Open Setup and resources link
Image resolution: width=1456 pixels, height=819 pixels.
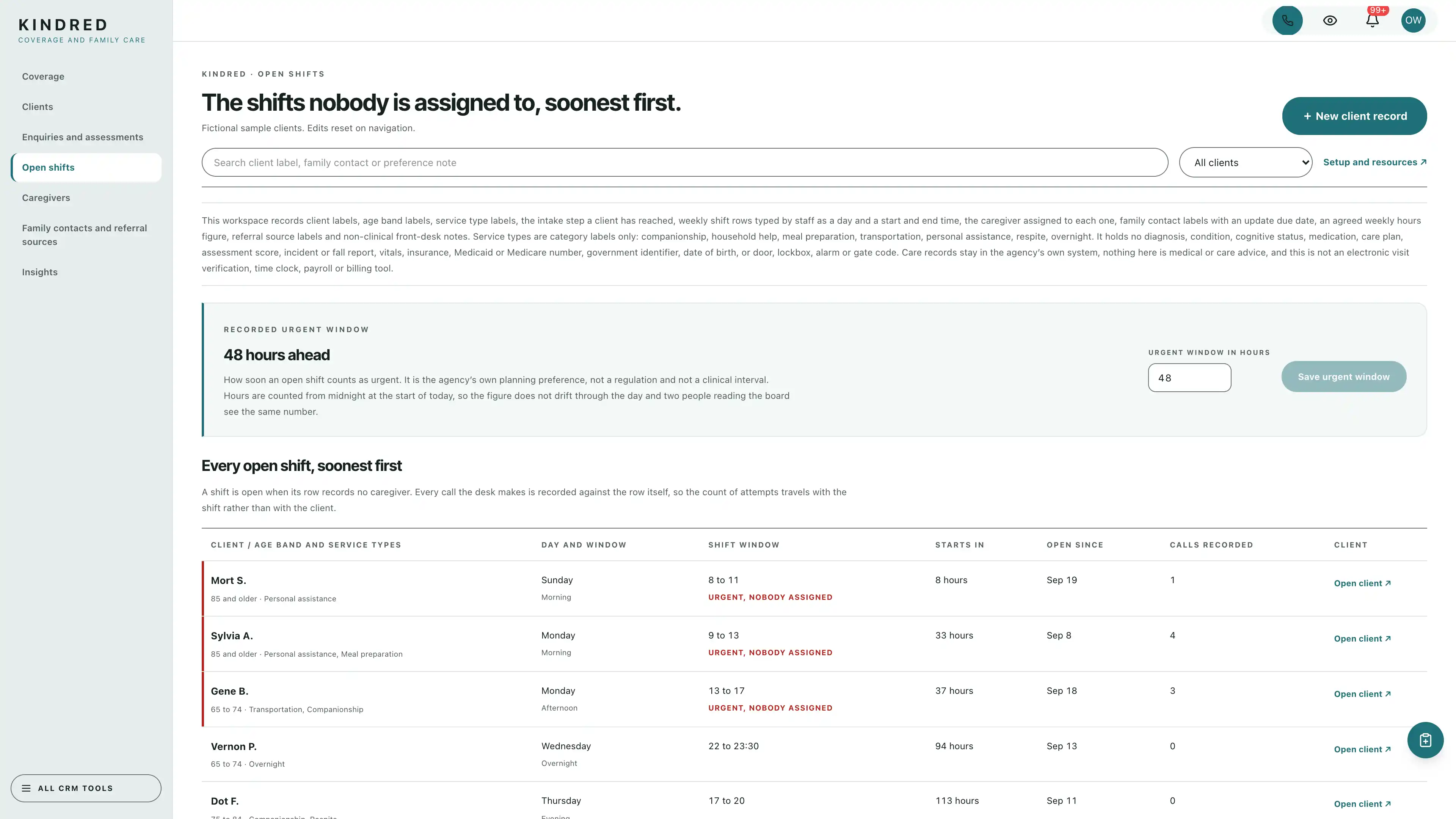1374,162
